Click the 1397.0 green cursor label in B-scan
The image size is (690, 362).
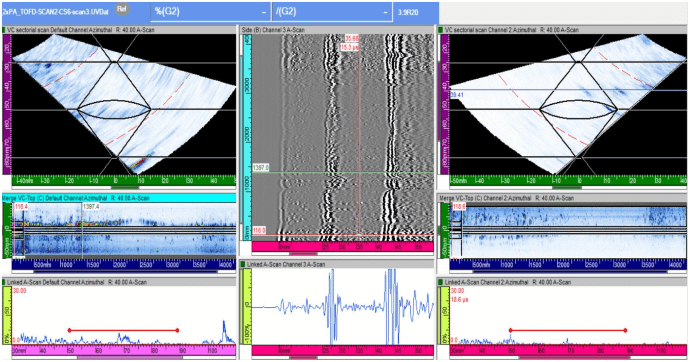(x=261, y=168)
